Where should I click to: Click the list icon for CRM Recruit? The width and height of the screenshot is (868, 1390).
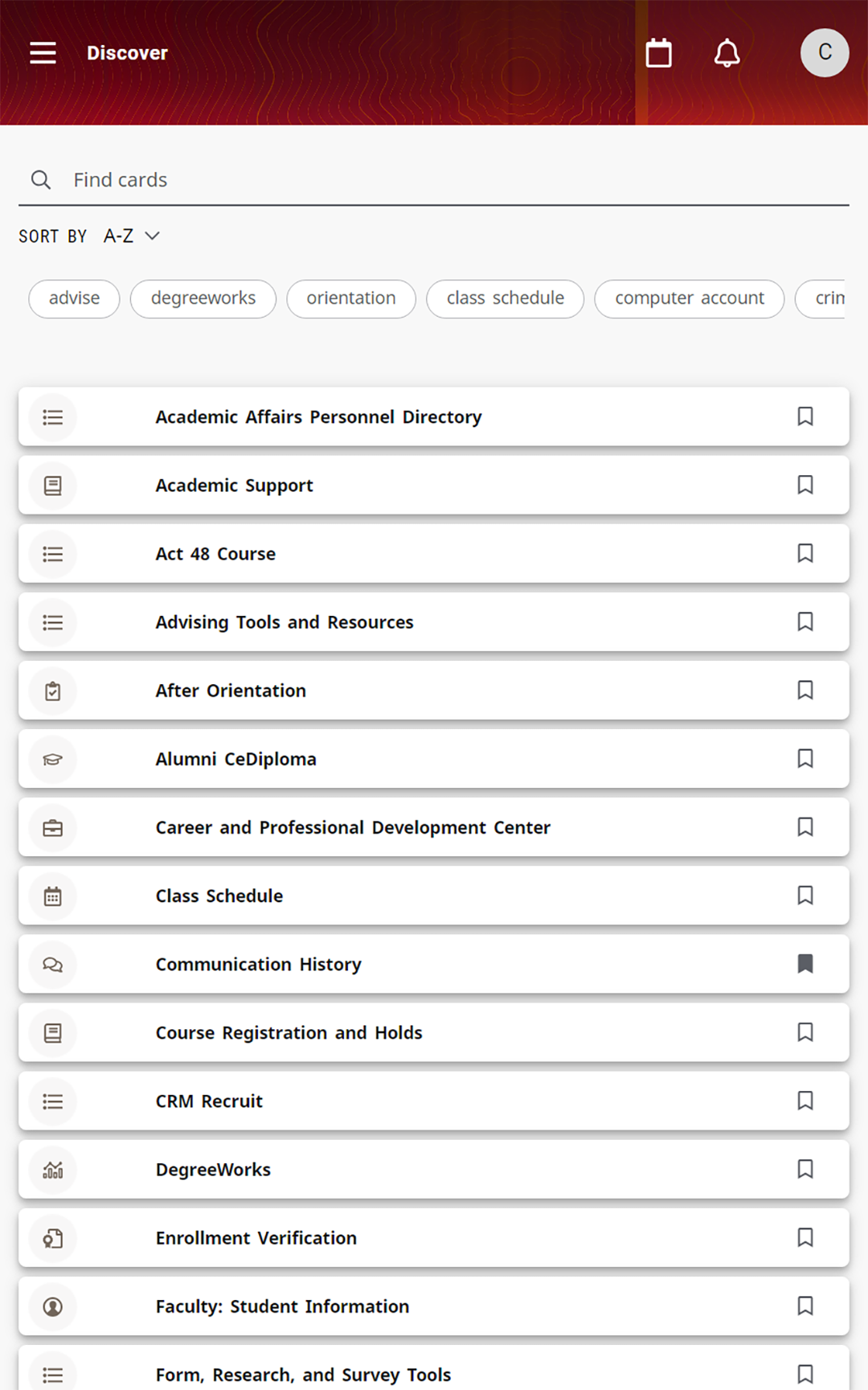click(53, 1101)
